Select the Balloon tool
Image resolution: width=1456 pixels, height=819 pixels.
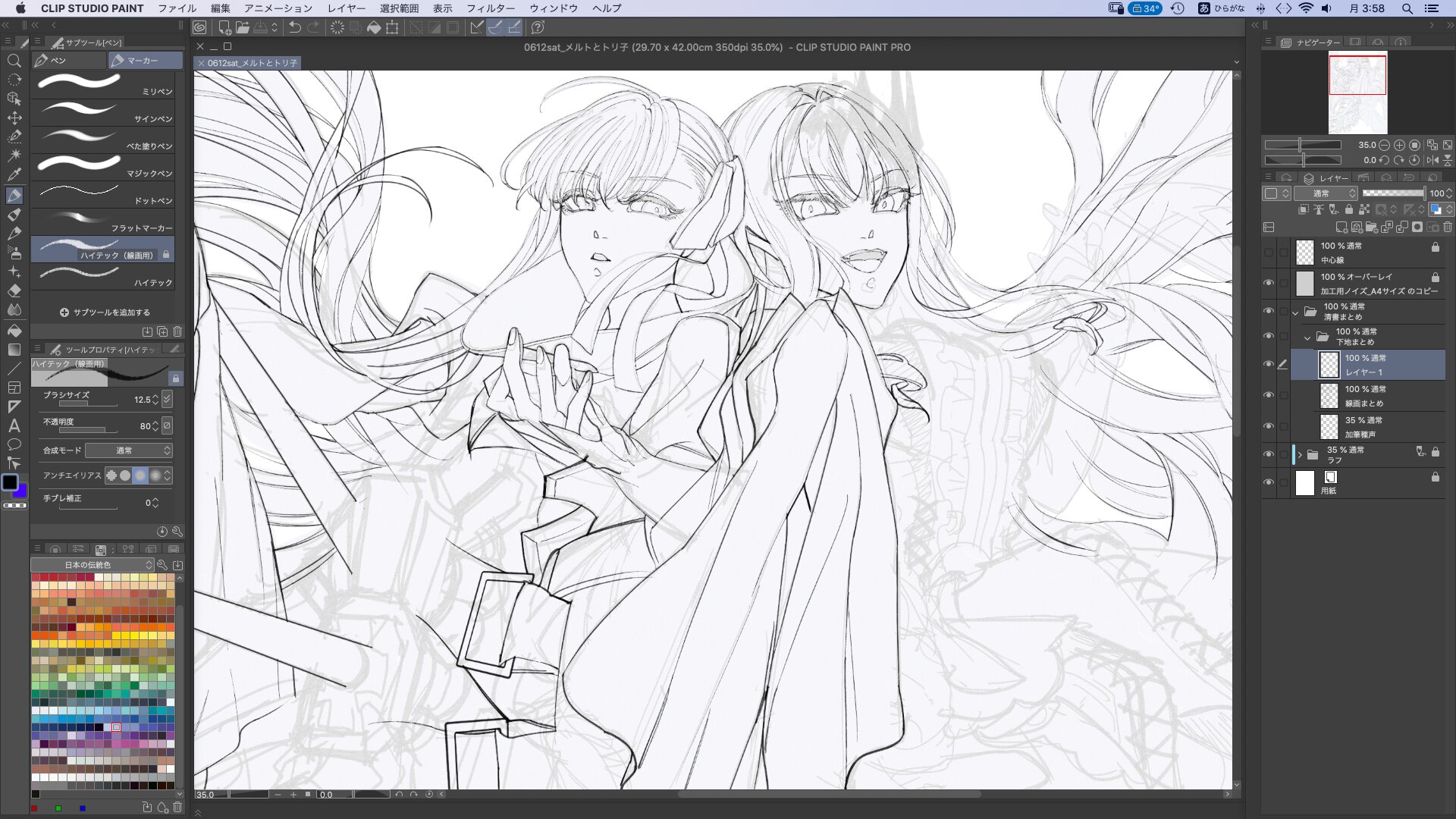tap(14, 444)
